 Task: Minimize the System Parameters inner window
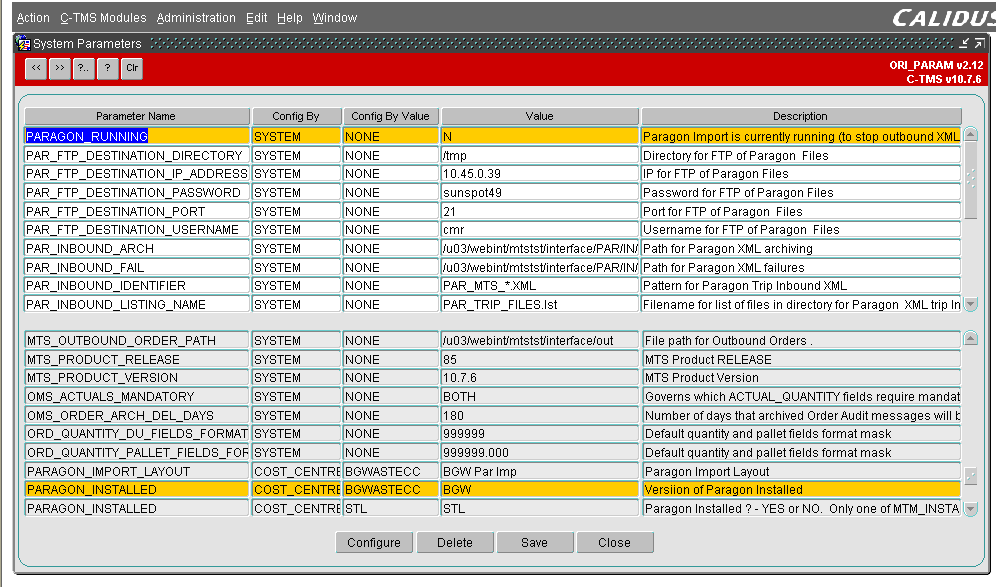pos(964,43)
